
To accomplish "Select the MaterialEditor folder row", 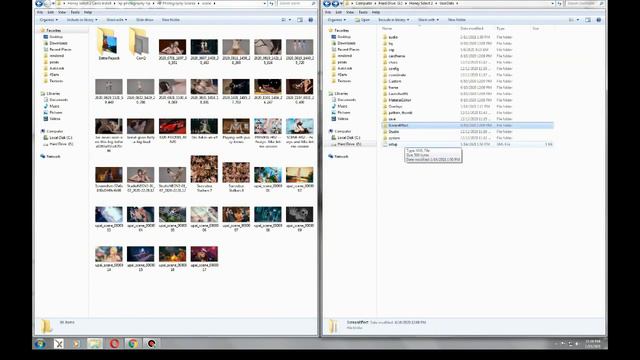I will coord(467,100).
